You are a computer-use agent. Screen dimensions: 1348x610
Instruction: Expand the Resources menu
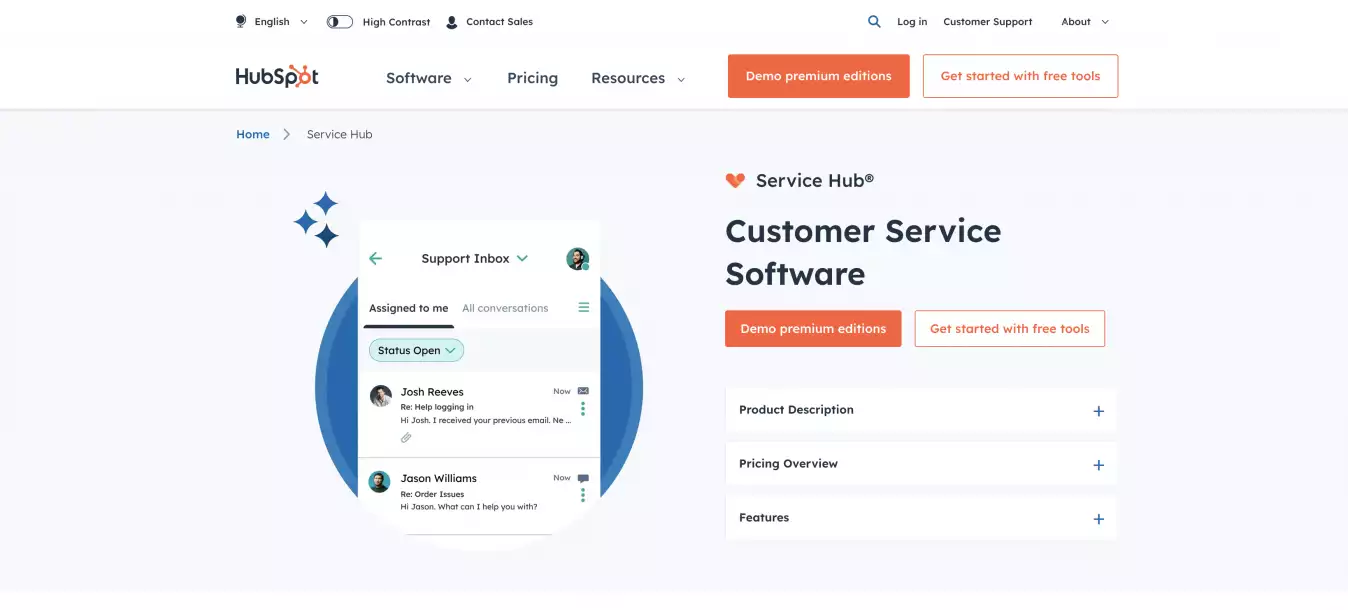click(638, 78)
